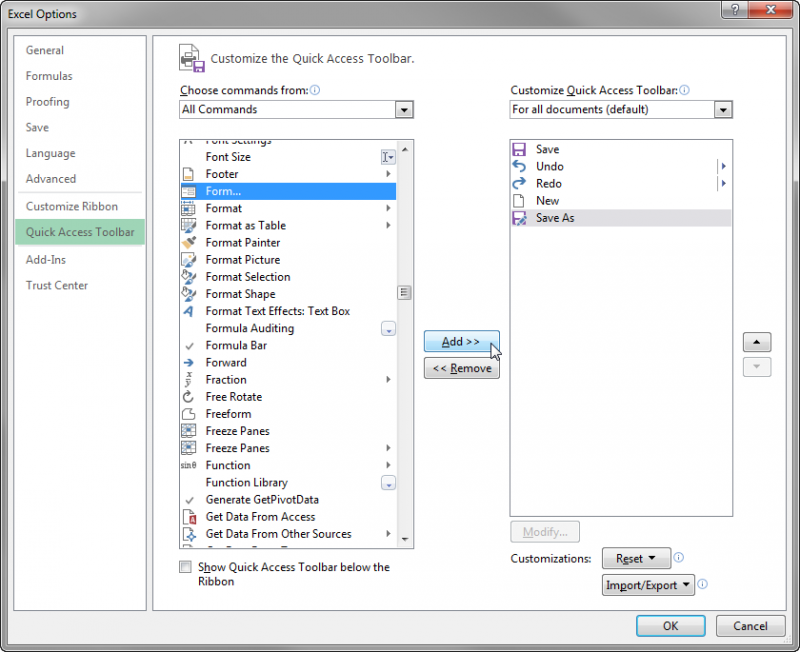Select Get Data From Other Sources icon
Screen dimensions: 800x652
pos(189,534)
